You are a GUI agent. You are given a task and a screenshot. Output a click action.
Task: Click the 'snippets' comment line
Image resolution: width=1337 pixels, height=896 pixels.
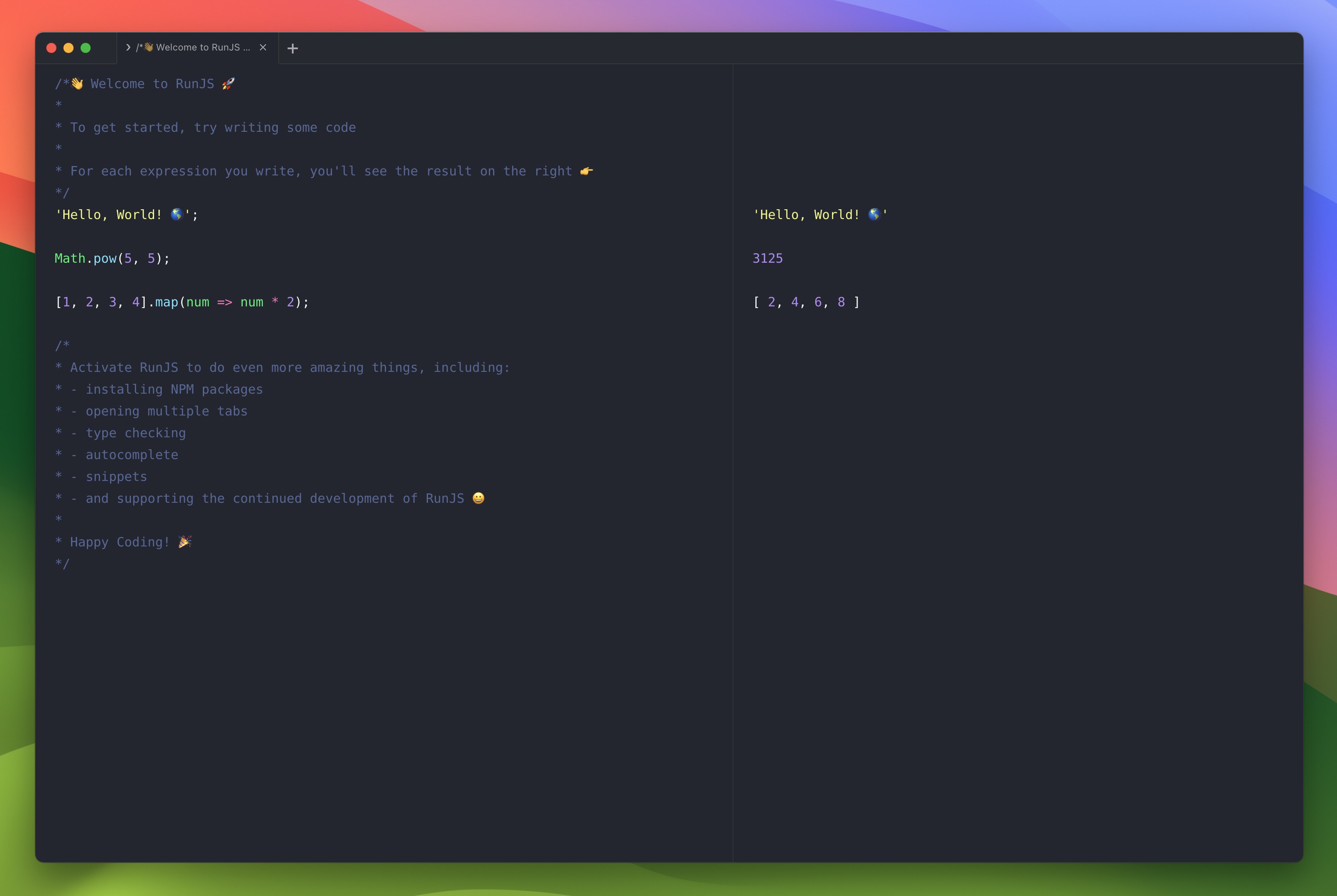pos(101,477)
